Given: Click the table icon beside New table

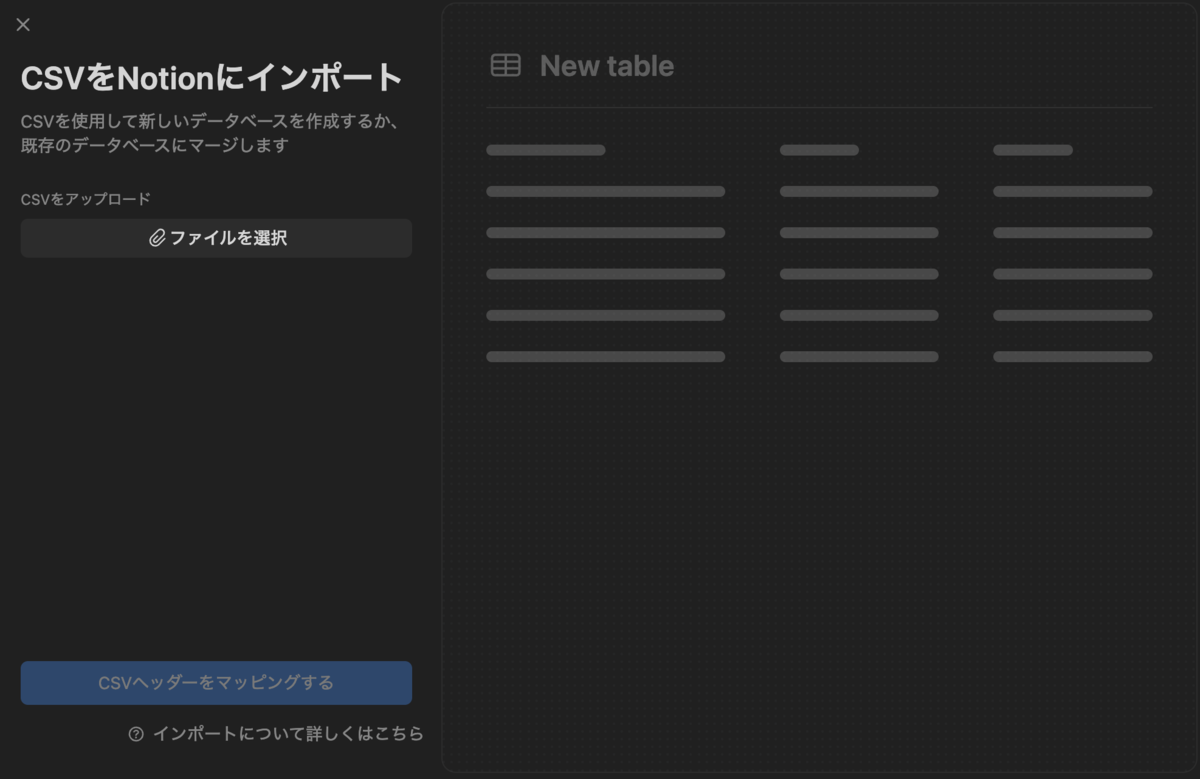Looking at the screenshot, I should coord(506,66).
